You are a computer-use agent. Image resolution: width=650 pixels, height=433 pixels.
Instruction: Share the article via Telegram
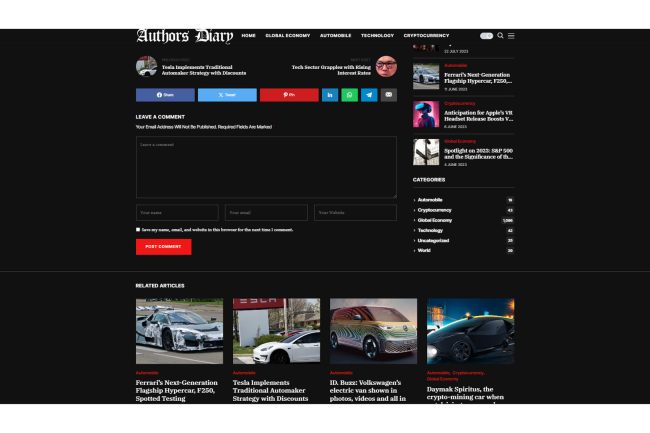369,95
